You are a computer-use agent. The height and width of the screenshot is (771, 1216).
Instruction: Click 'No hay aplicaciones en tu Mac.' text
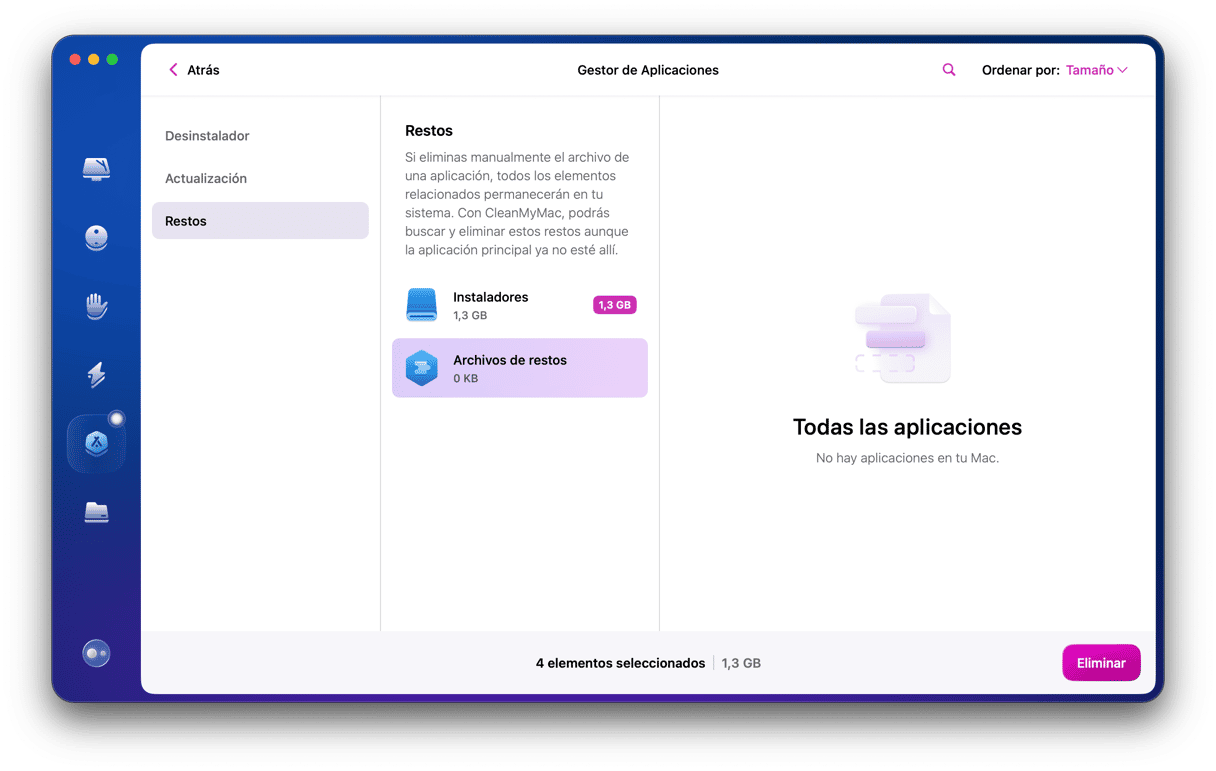tap(907, 458)
